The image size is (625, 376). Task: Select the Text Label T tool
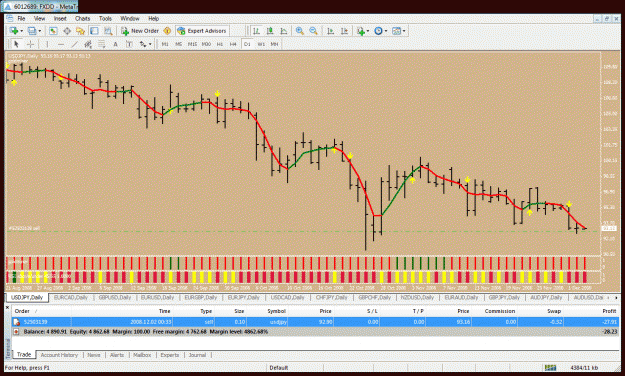129,44
